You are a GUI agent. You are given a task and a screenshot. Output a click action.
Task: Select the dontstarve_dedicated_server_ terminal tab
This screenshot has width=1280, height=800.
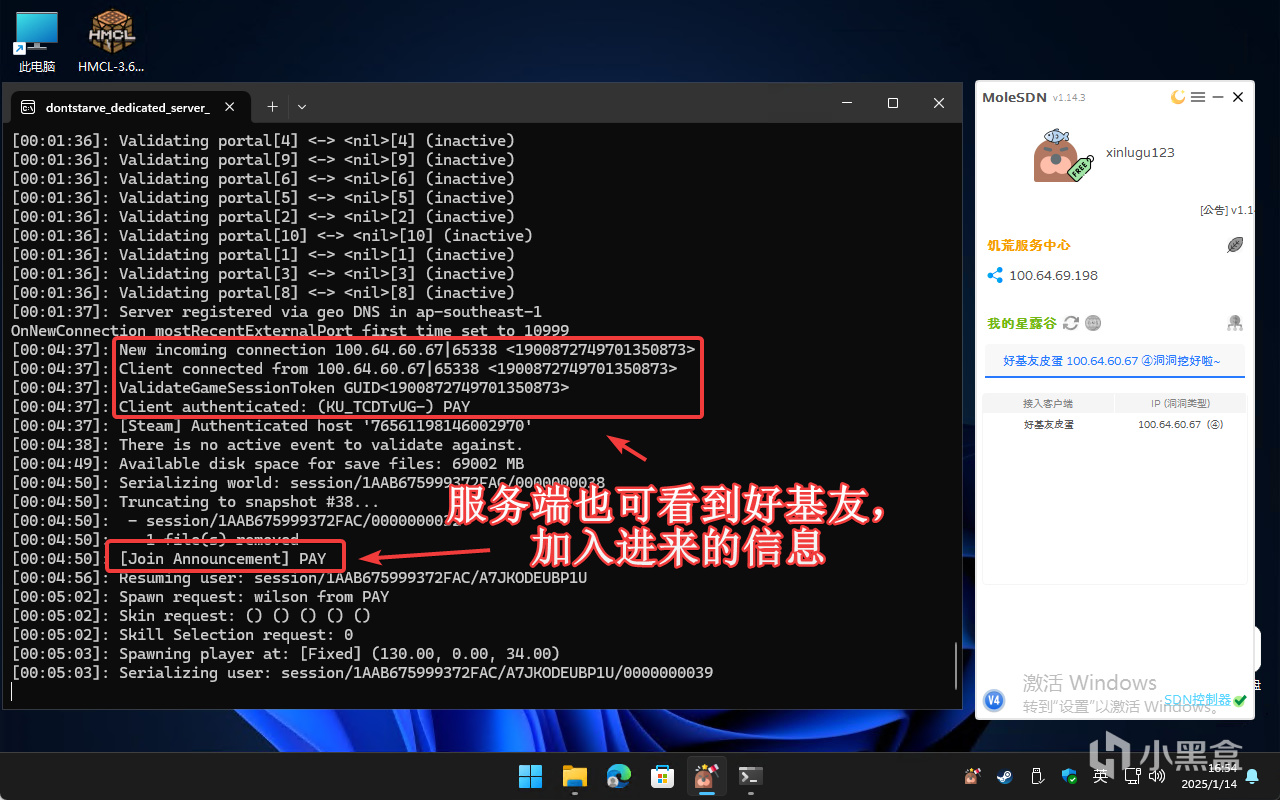click(x=128, y=107)
